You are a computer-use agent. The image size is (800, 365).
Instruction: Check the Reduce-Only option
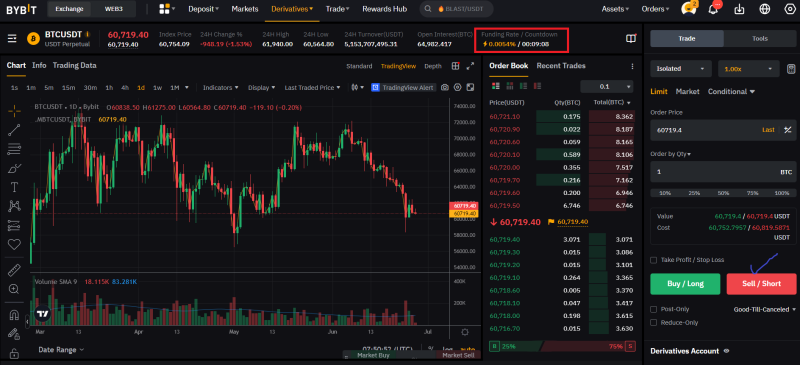[x=654, y=323]
